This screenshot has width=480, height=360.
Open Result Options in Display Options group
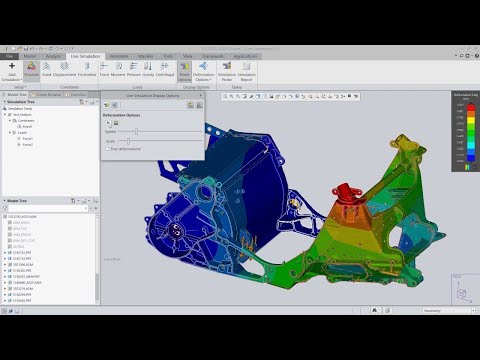point(184,72)
